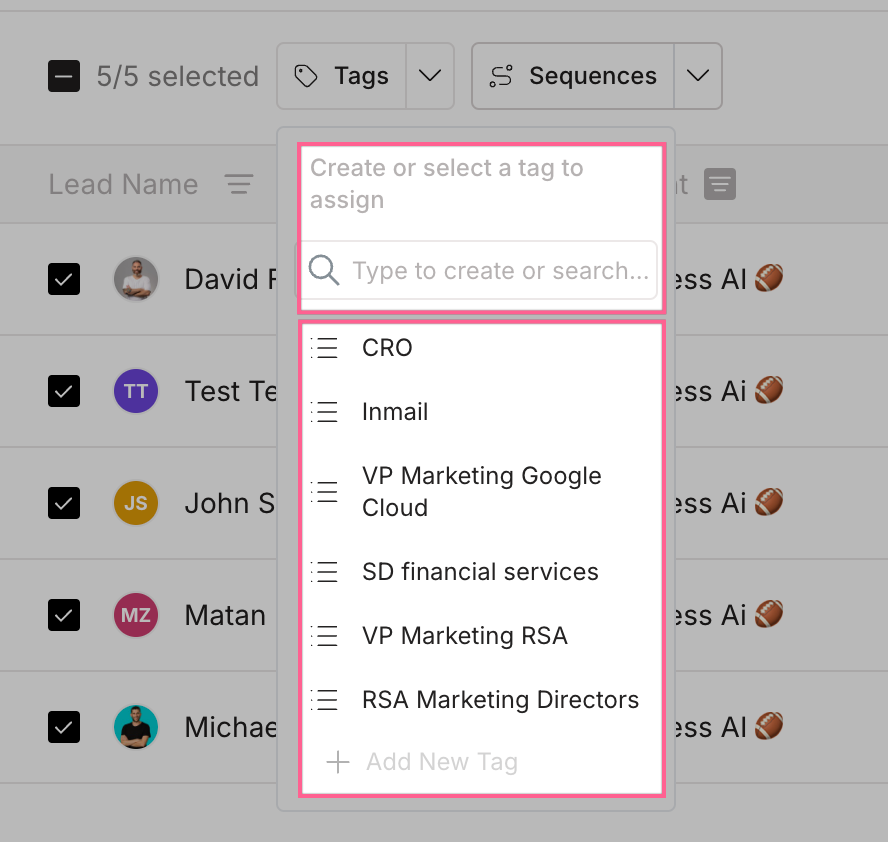
Task: Choose the VP Marketing RSA tag
Action: [x=465, y=636]
